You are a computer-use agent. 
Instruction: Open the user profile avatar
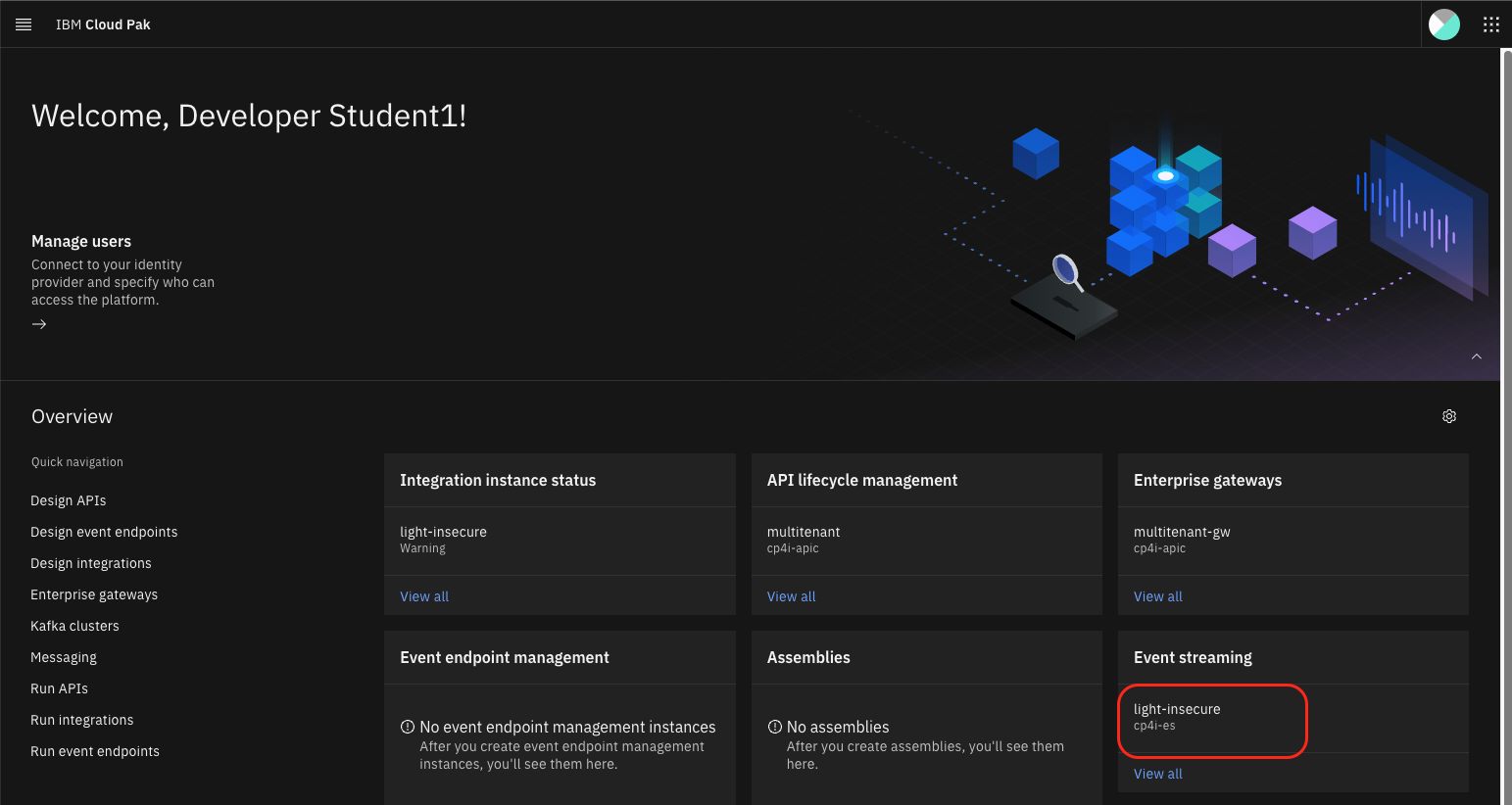tap(1444, 24)
